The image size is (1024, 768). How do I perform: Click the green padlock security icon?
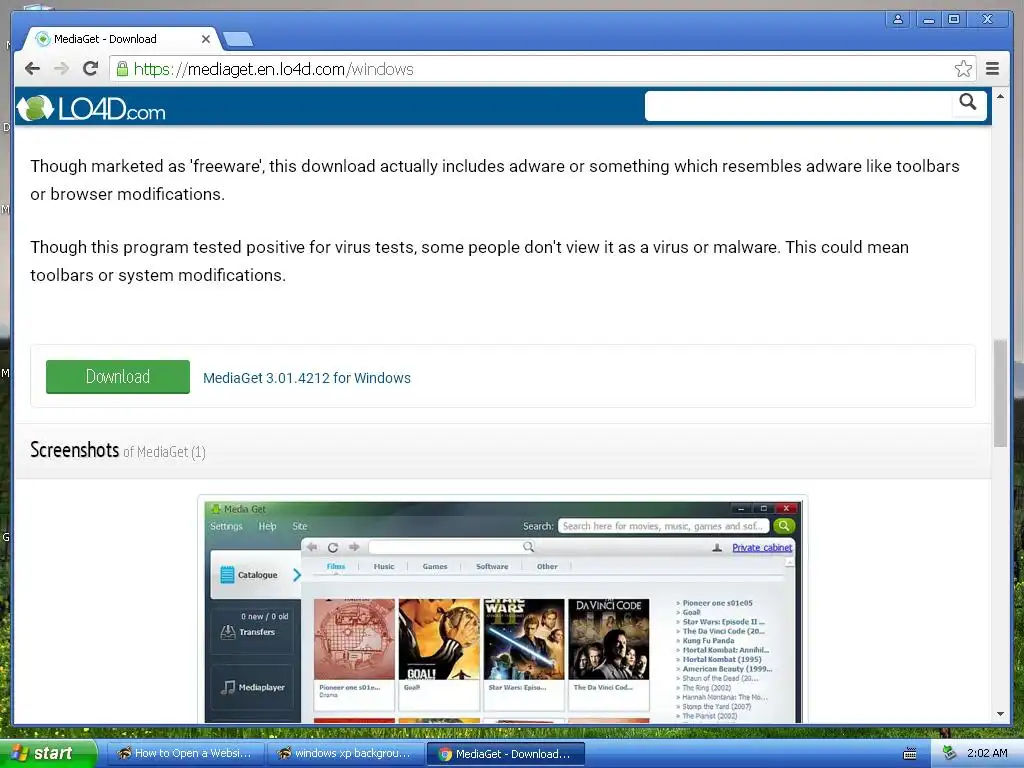tap(122, 69)
